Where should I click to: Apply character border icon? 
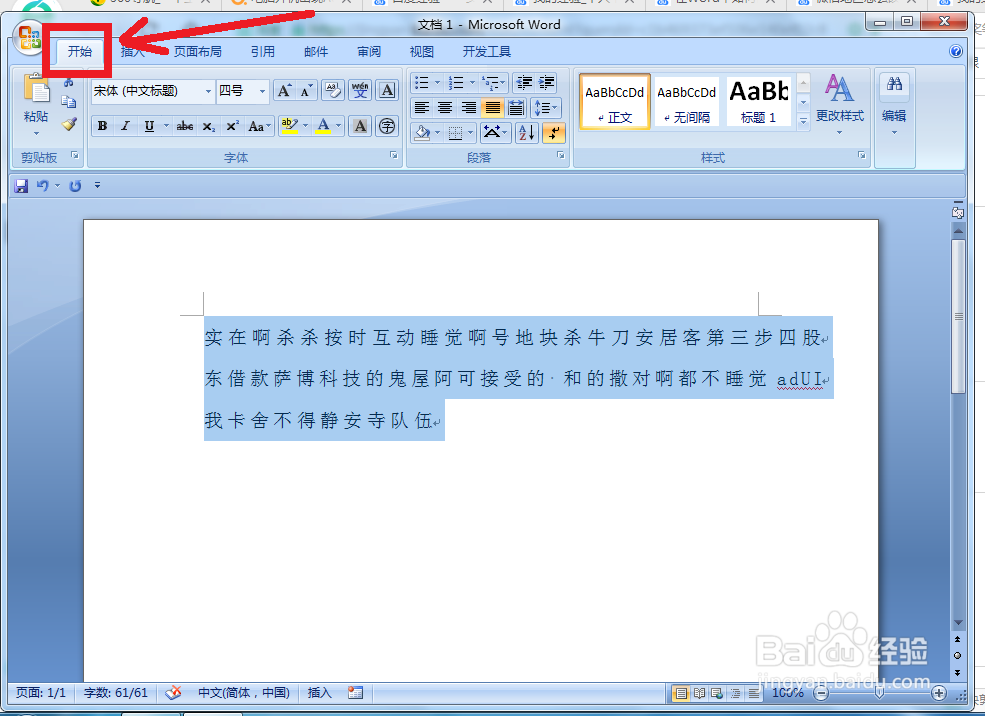tap(388, 91)
